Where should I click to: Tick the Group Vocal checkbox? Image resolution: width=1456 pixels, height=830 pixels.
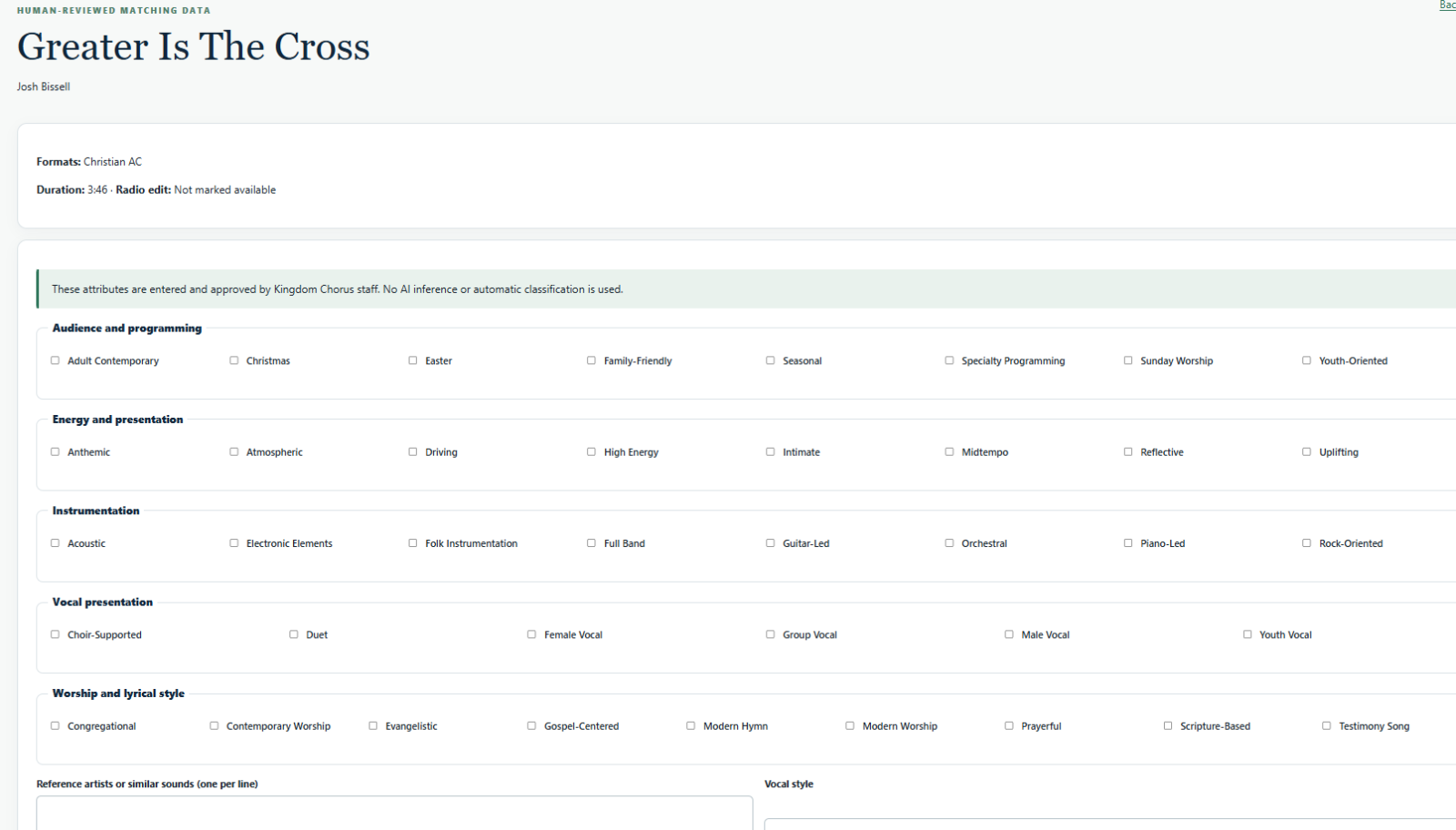771,634
